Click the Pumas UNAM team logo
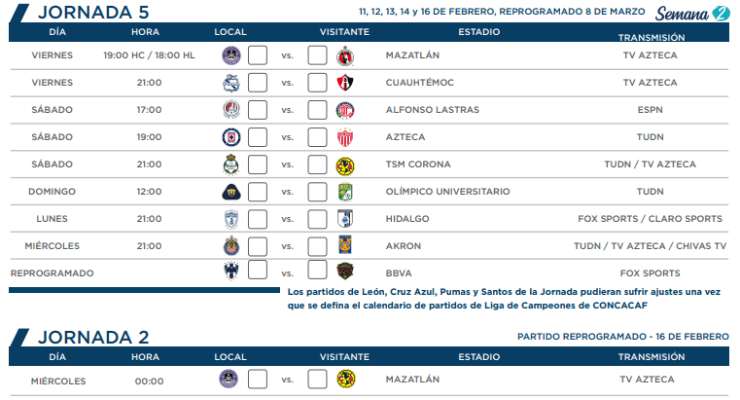 click(x=231, y=191)
